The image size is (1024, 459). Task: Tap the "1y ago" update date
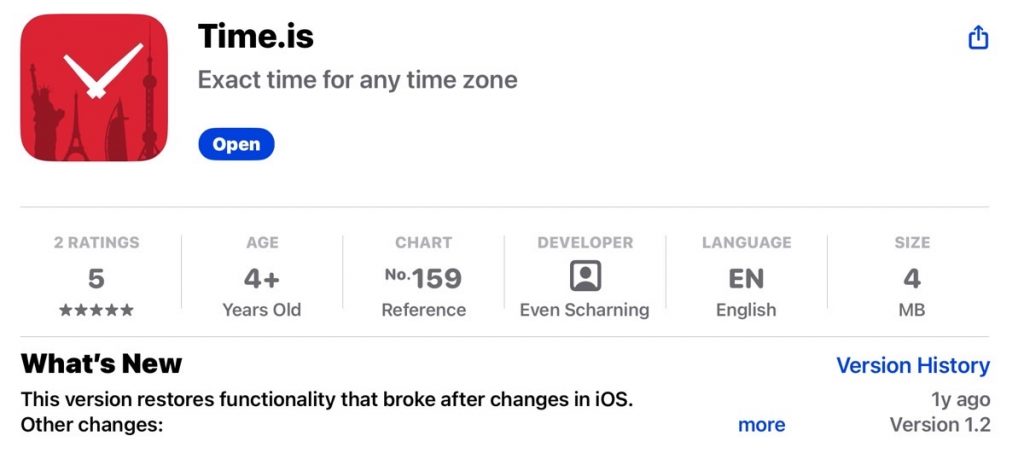pos(960,399)
